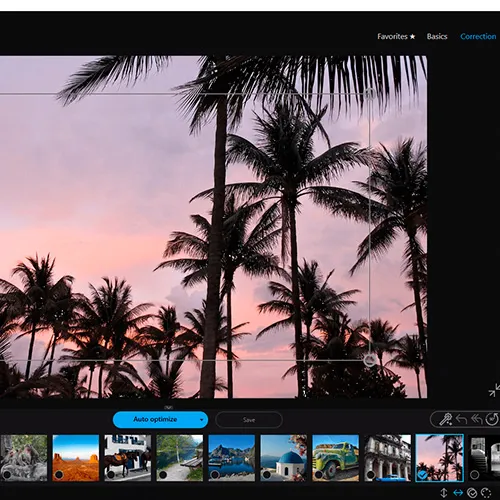Image resolution: width=500 pixels, height=500 pixels.
Task: Toggle selection circle on mountain lake thumbnail
Action: (215, 474)
